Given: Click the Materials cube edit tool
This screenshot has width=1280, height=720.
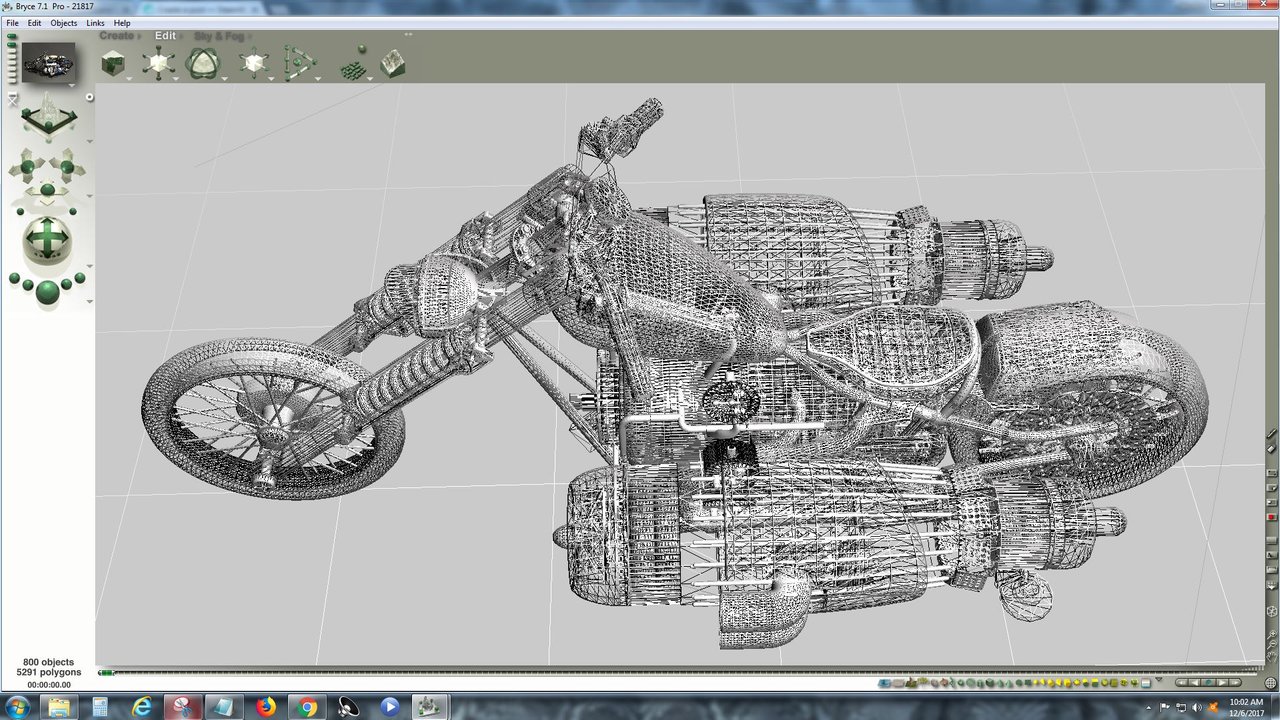Looking at the screenshot, I should pos(113,64).
